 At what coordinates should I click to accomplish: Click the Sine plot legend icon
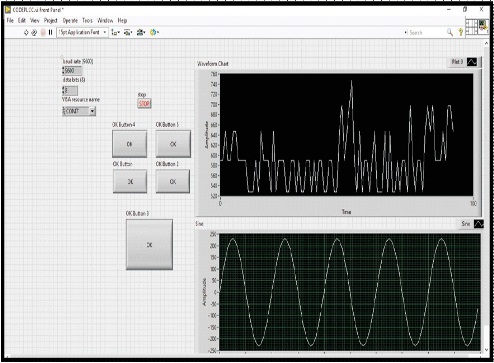(478, 224)
